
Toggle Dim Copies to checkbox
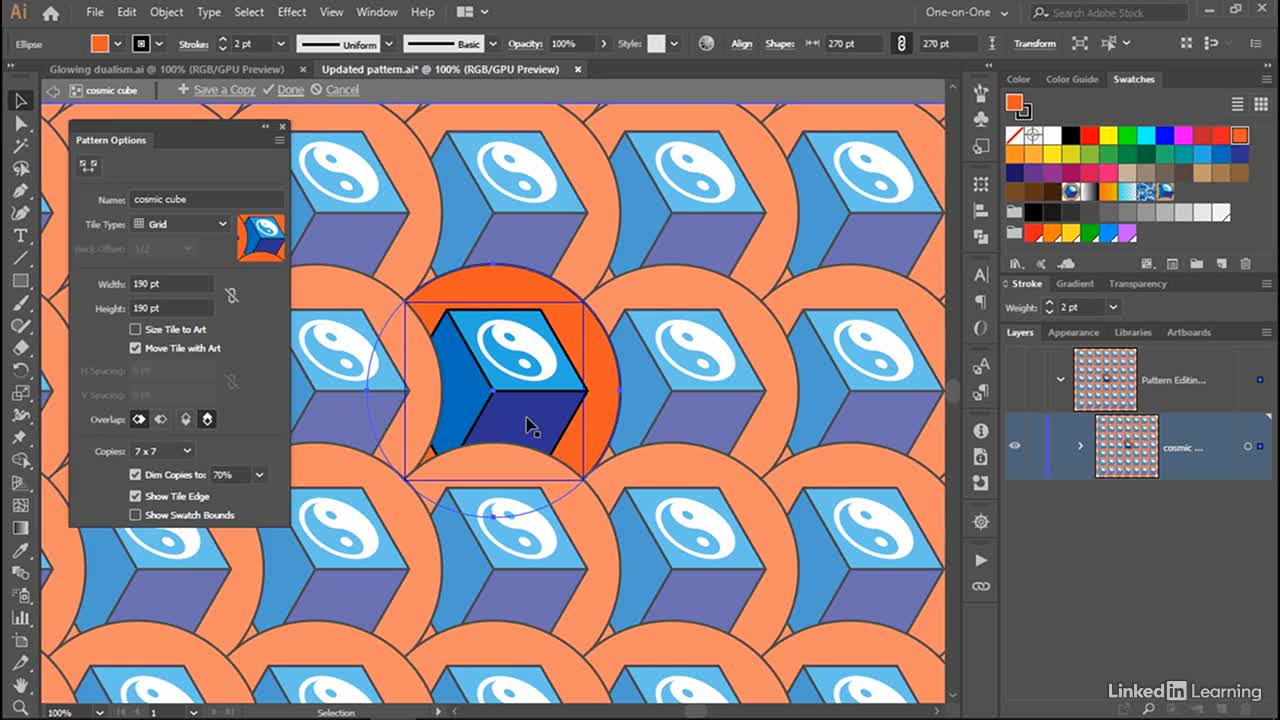pos(135,475)
